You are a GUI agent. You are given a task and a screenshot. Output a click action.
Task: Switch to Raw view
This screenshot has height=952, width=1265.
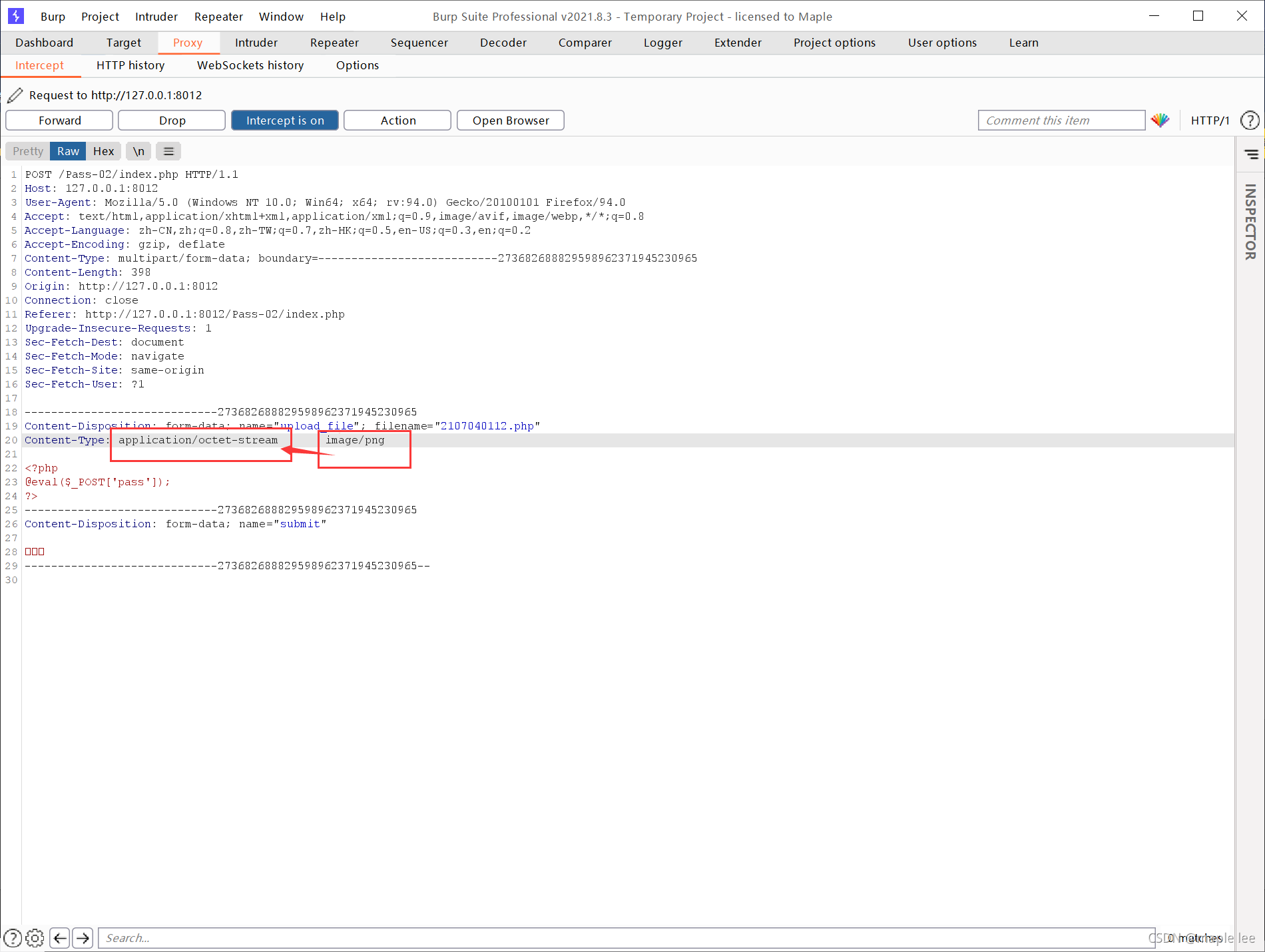point(68,151)
